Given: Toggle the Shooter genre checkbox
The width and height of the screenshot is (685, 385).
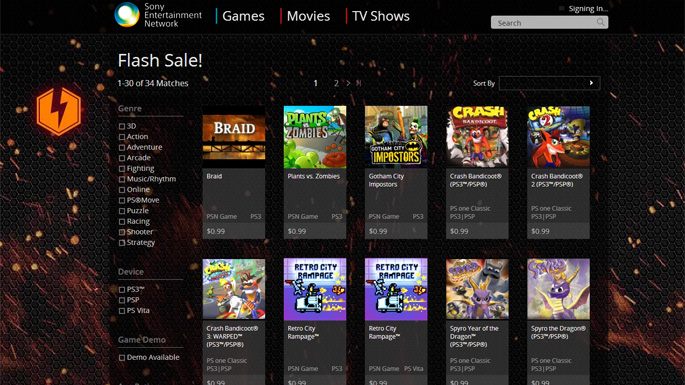Looking at the screenshot, I should (122, 232).
